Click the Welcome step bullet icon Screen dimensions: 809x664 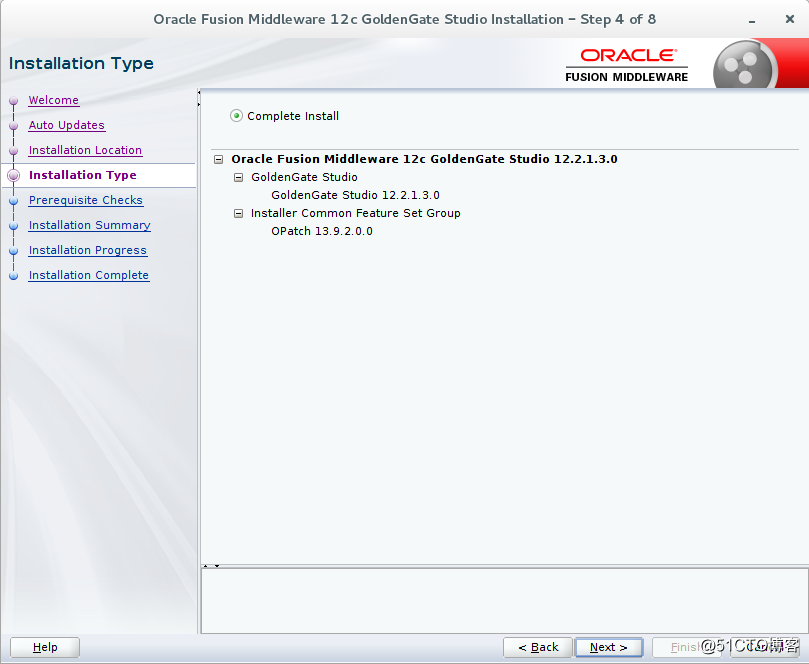(x=14, y=101)
